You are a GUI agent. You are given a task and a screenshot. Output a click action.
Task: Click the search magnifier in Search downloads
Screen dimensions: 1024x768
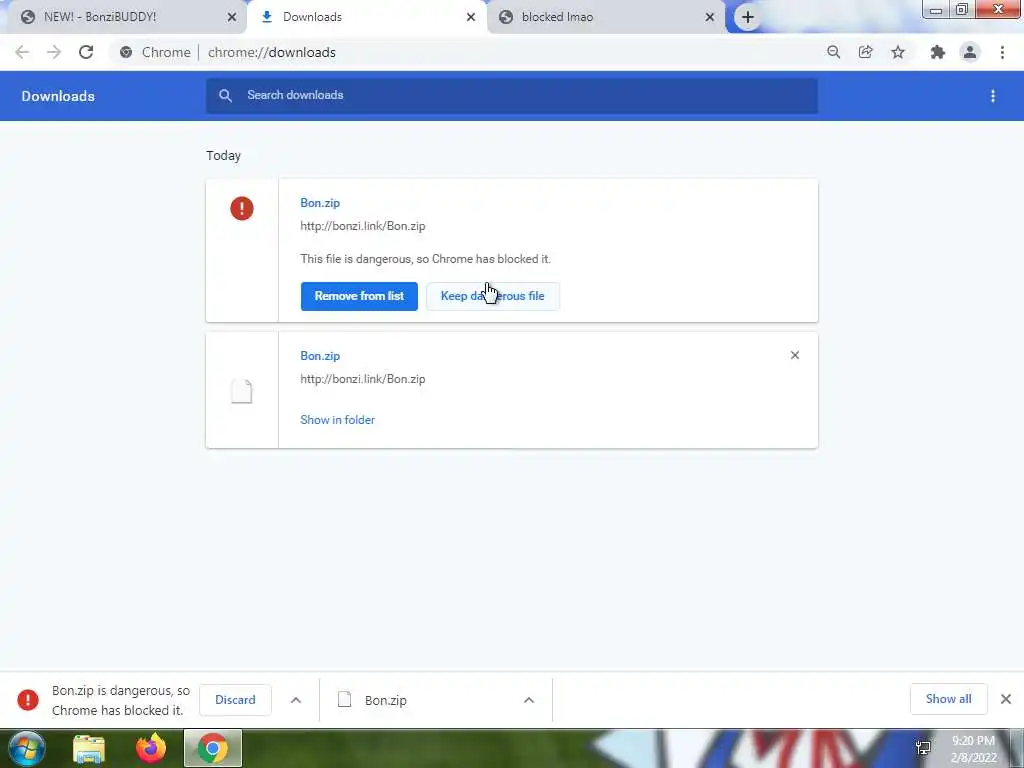click(225, 95)
